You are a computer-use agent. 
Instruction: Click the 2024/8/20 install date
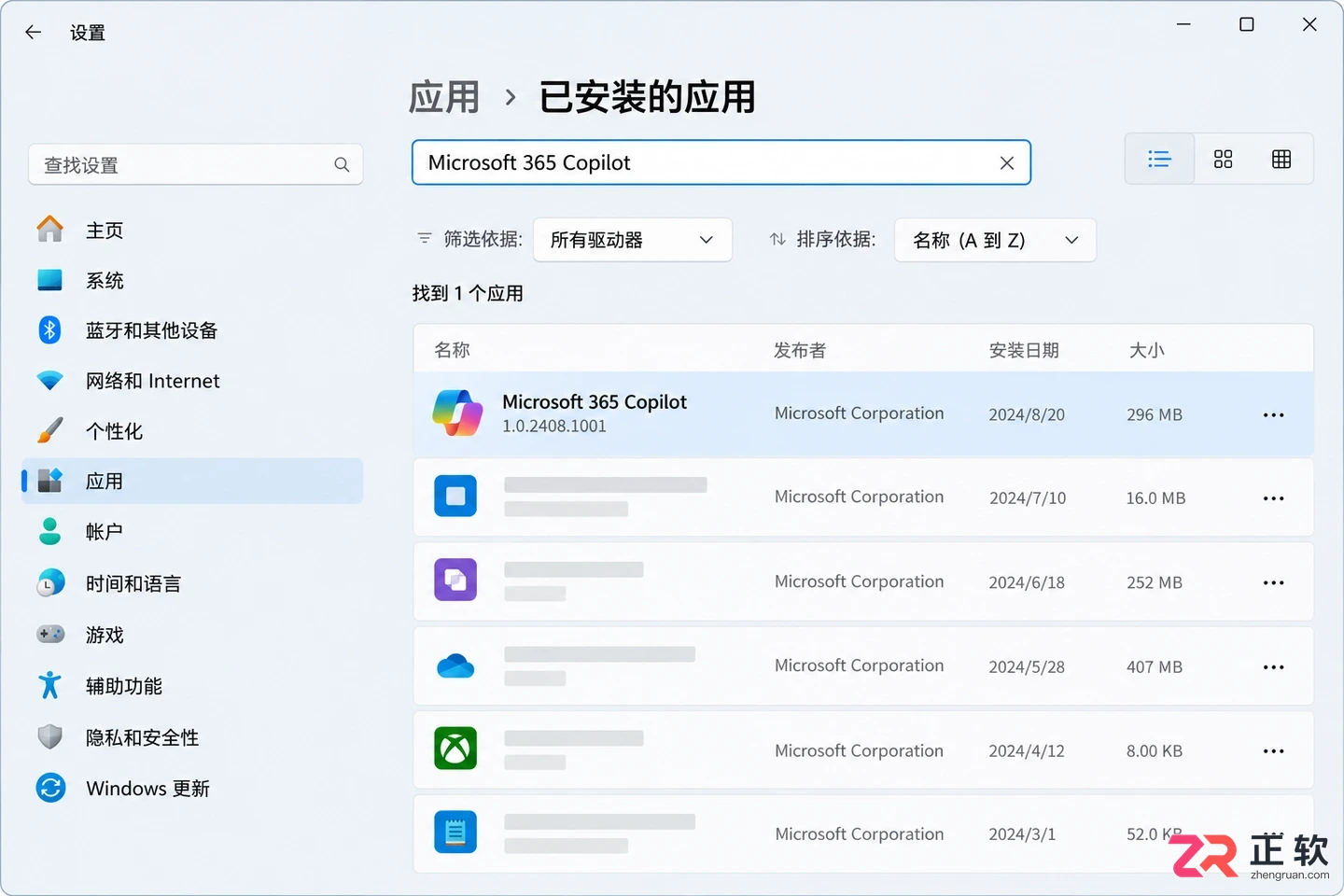pyautogui.click(x=1027, y=414)
